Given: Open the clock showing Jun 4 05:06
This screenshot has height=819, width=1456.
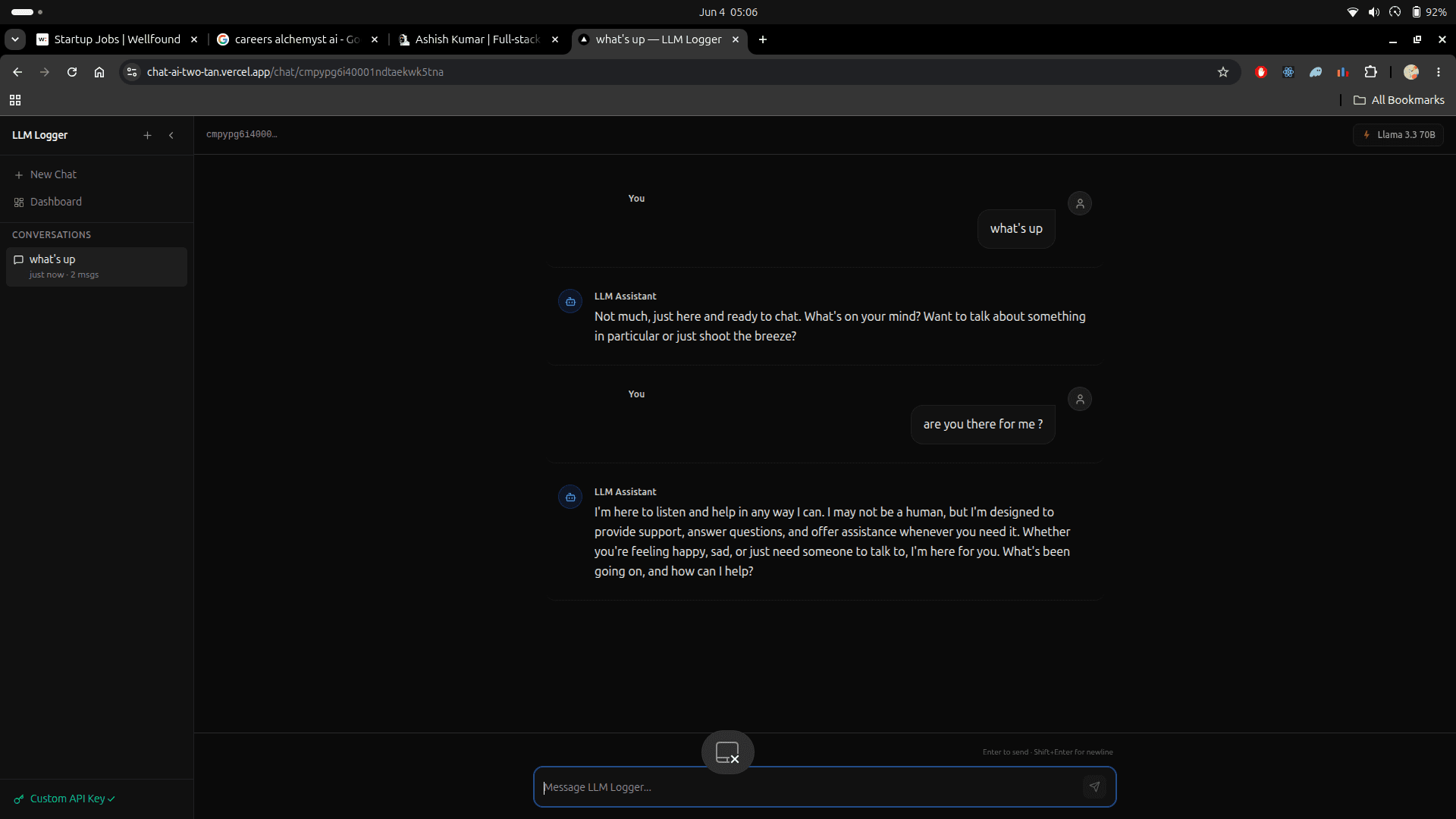Looking at the screenshot, I should tap(728, 12).
